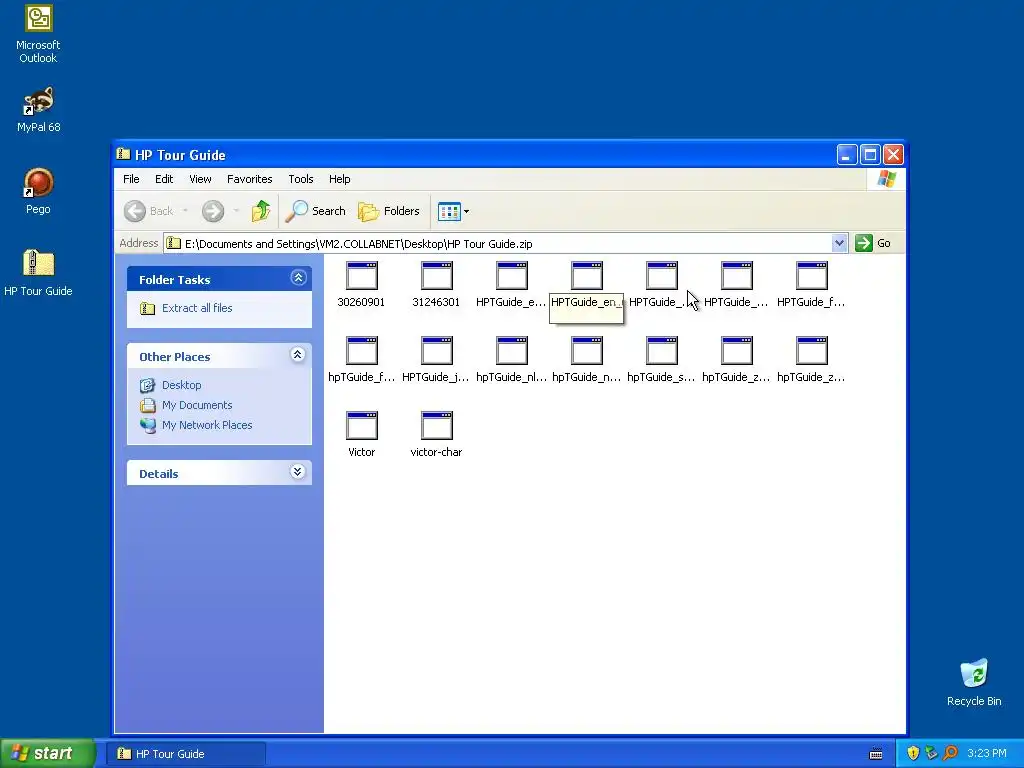Collapse the Other Places panel
Screen dimensions: 1024x768
(298, 355)
